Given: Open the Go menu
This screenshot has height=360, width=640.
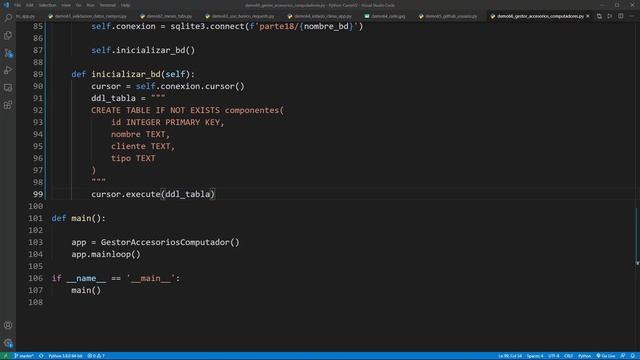Looking at the screenshot, I should pyautogui.click(x=78, y=5).
